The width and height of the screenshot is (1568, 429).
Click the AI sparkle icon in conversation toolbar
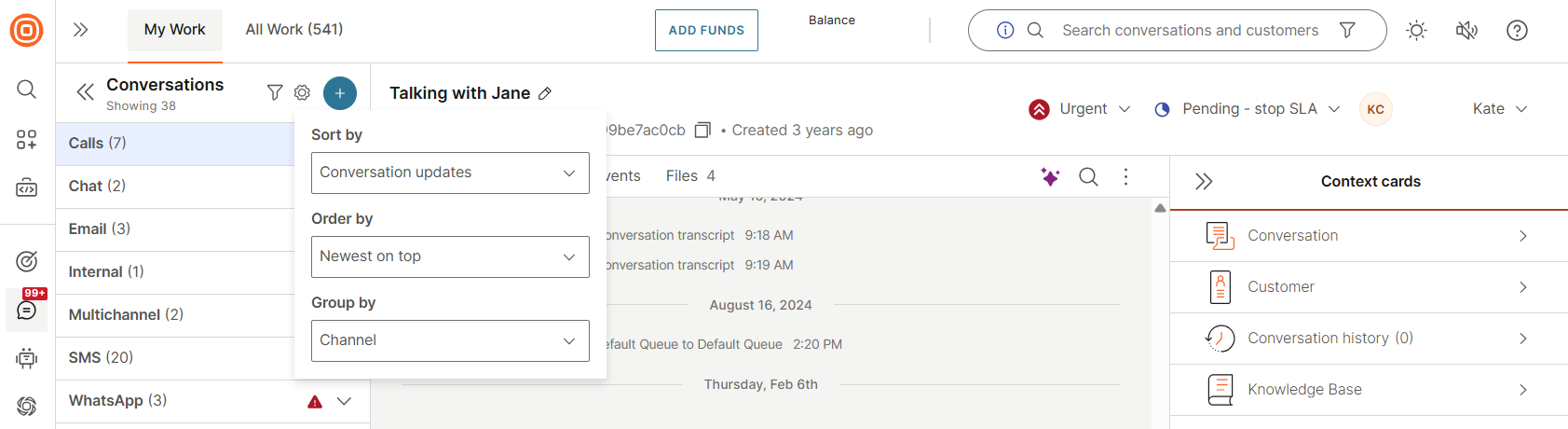coord(1050,176)
